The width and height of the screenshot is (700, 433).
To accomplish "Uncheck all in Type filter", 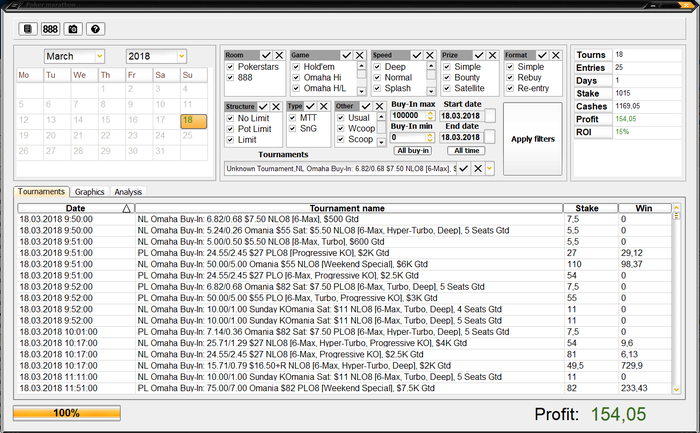I will click(324, 106).
